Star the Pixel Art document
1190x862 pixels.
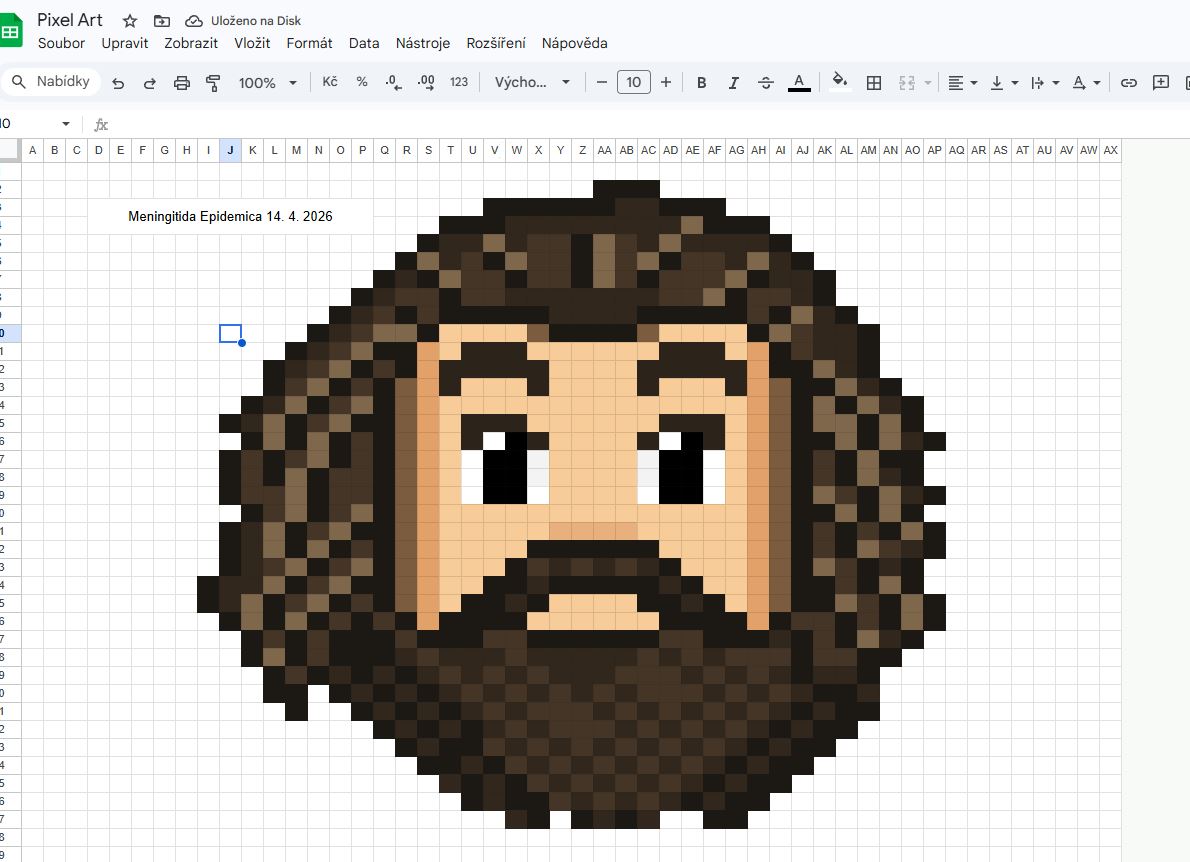pos(130,21)
